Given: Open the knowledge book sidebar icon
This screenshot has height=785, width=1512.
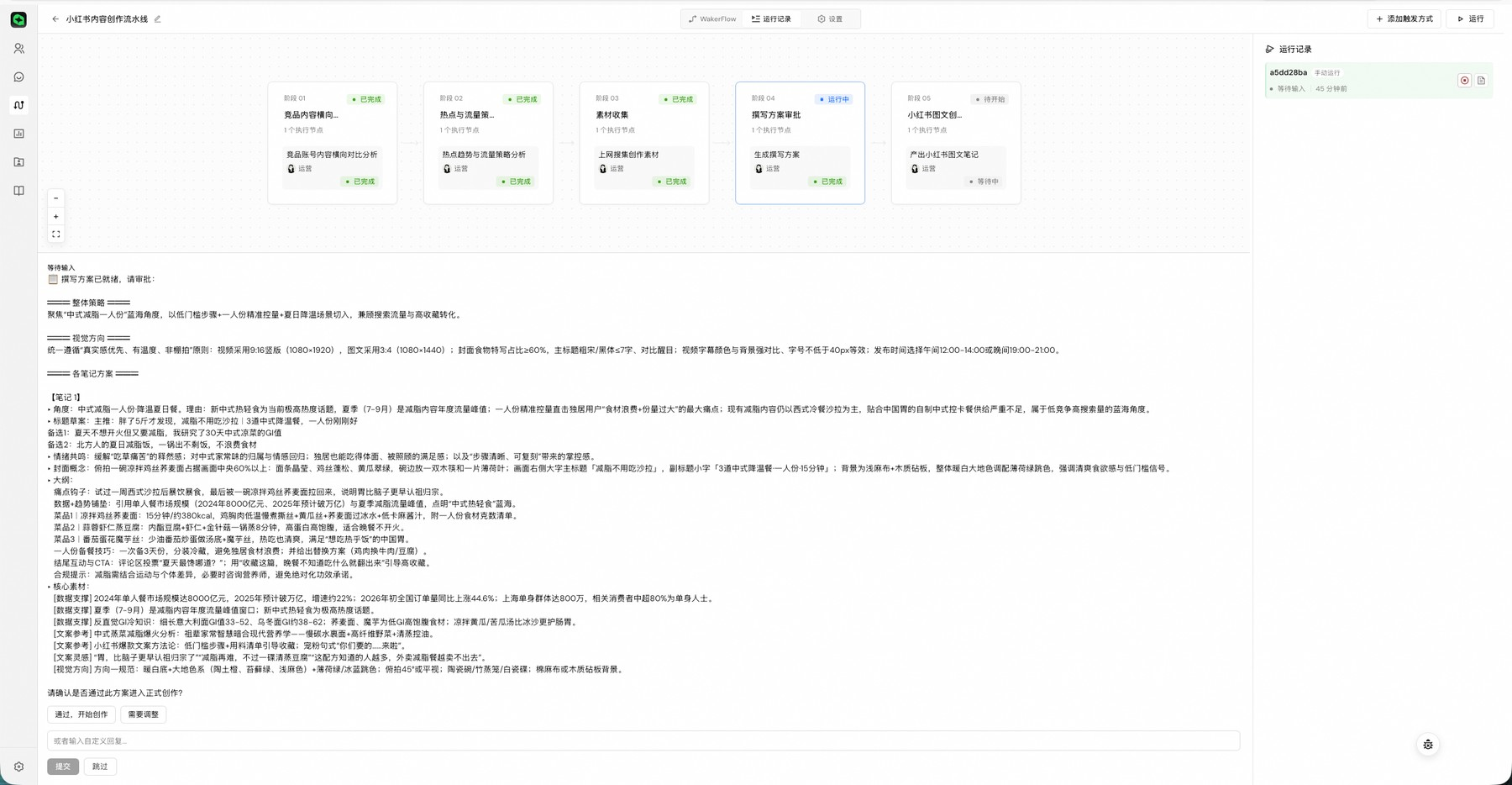Looking at the screenshot, I should click(18, 191).
